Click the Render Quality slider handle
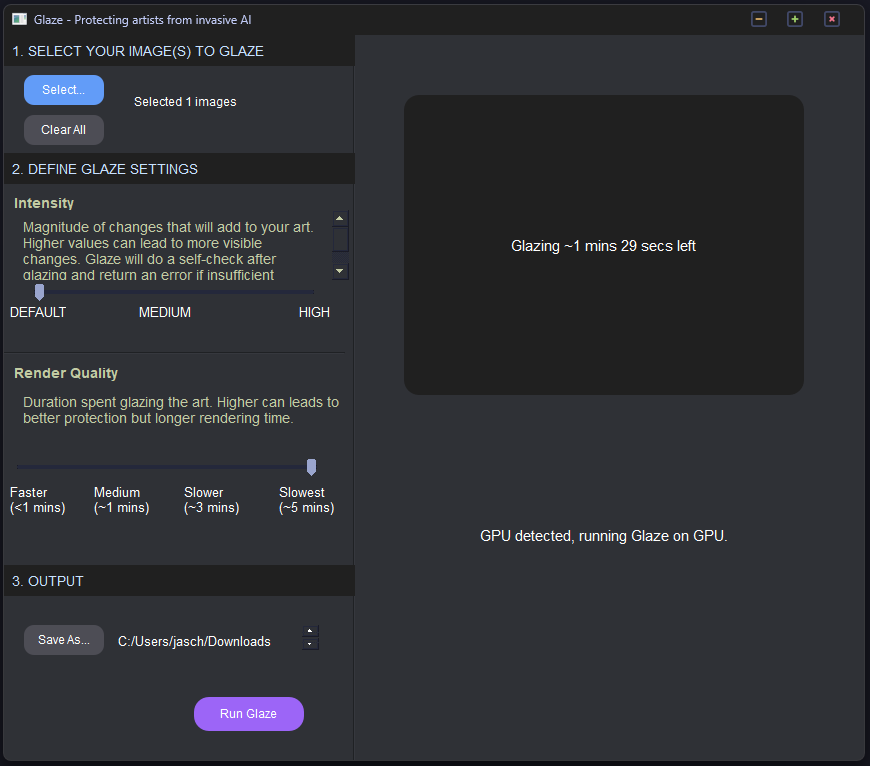 pyautogui.click(x=311, y=467)
